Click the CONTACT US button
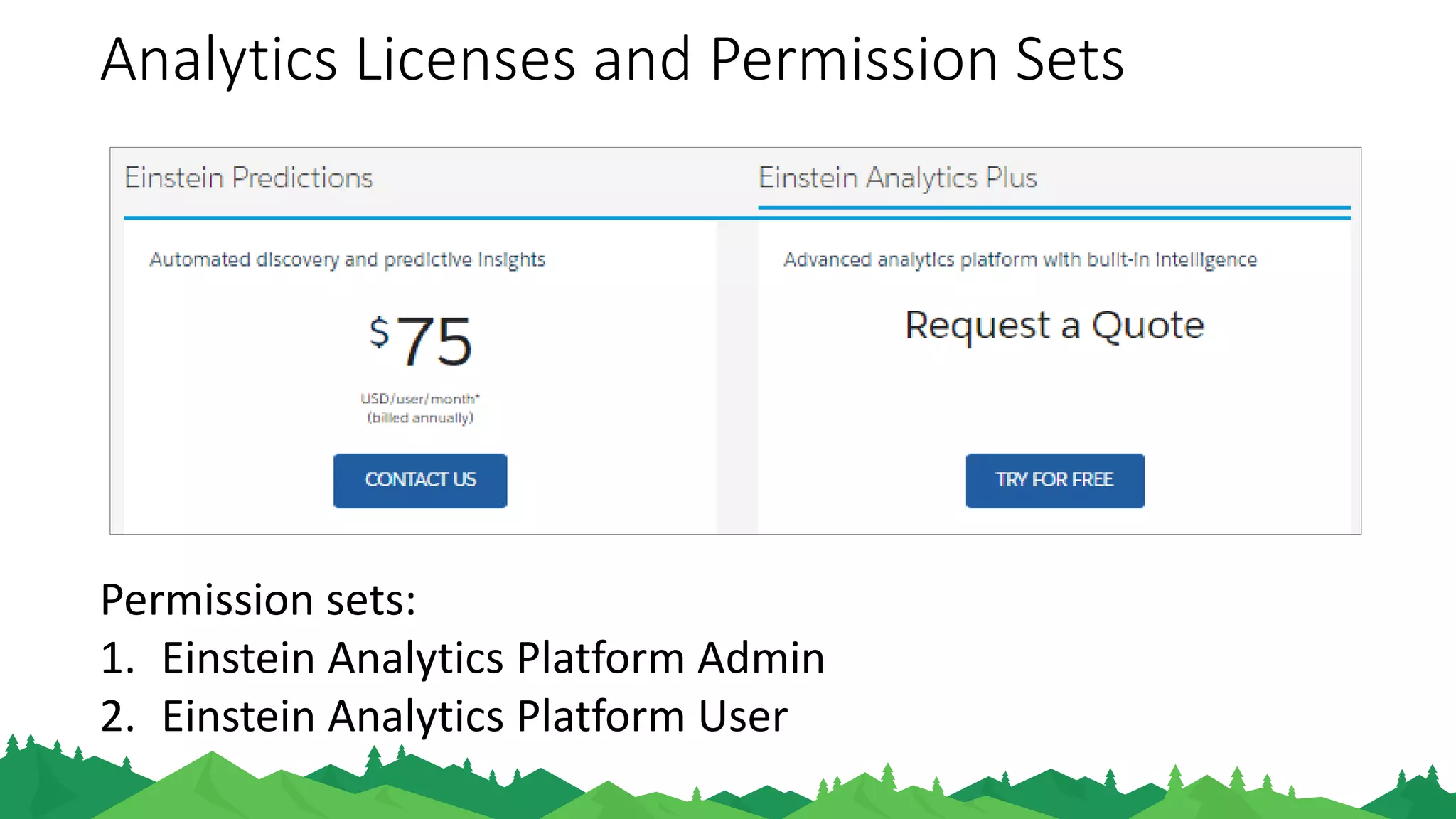Image resolution: width=1456 pixels, height=819 pixels. [420, 481]
